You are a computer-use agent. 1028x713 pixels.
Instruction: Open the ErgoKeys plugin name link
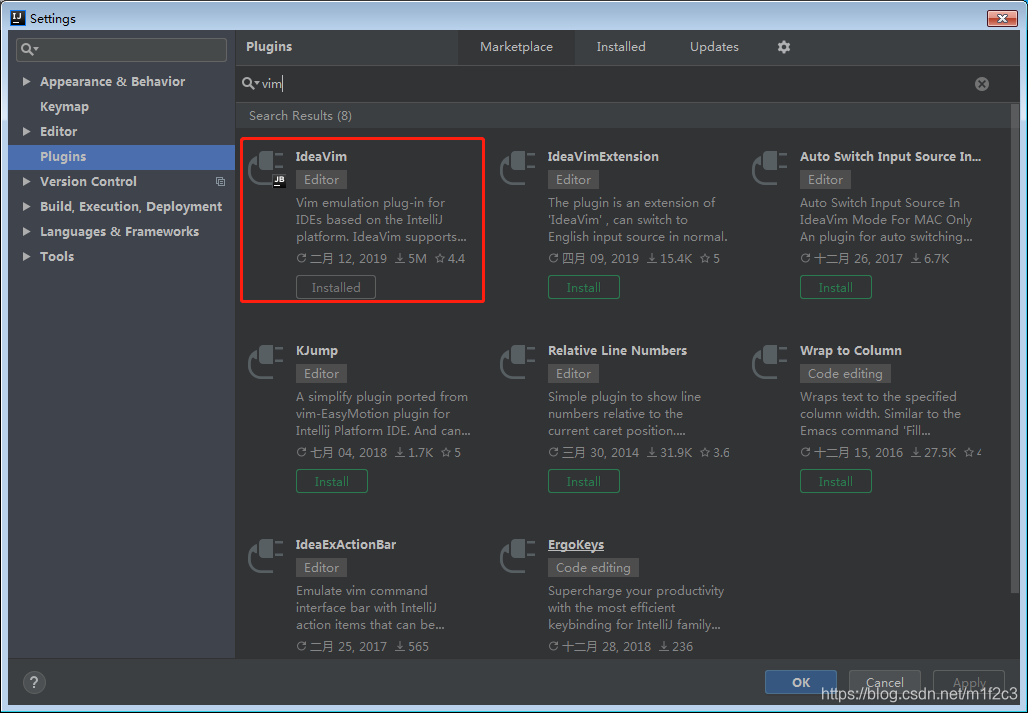pos(576,545)
